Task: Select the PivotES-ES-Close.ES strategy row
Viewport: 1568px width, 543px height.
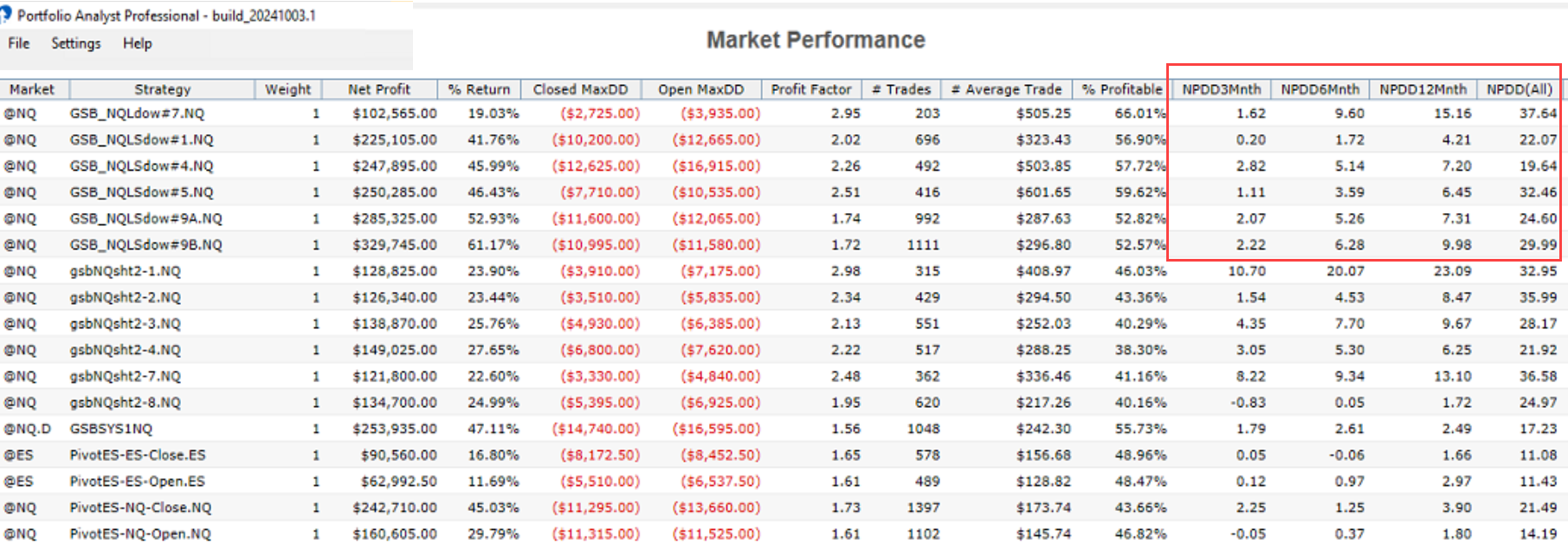Action: pyautogui.click(x=137, y=455)
